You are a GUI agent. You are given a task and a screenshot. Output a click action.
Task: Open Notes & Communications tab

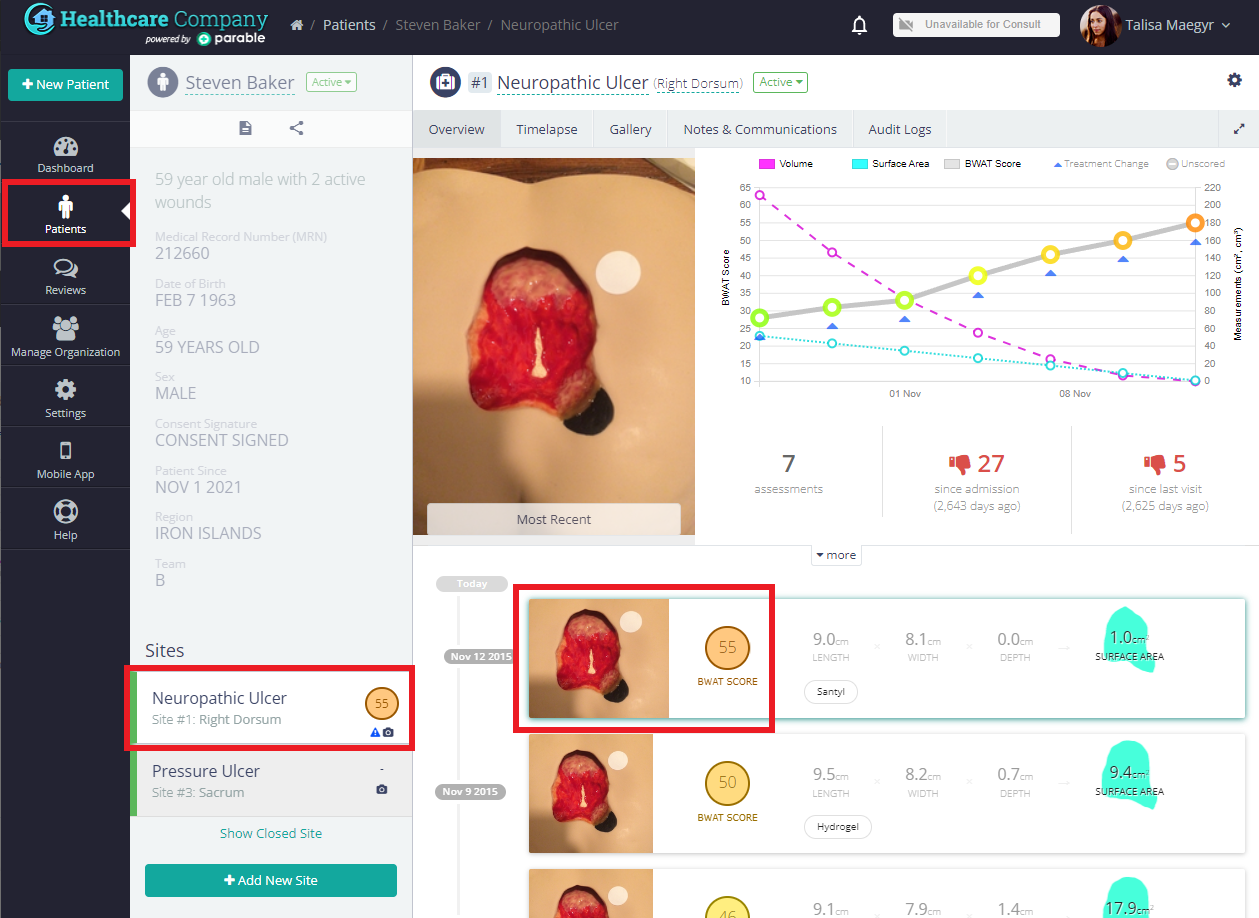[760, 129]
